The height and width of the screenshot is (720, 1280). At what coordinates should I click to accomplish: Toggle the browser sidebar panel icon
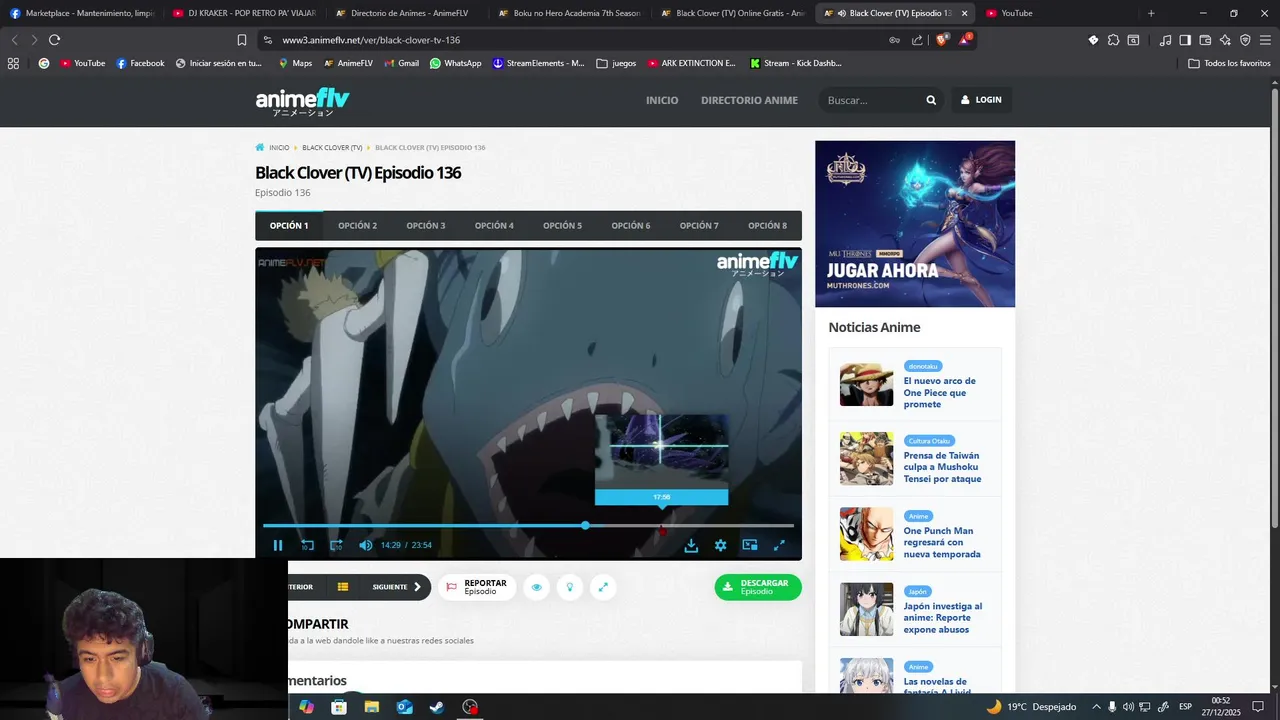[1185, 40]
